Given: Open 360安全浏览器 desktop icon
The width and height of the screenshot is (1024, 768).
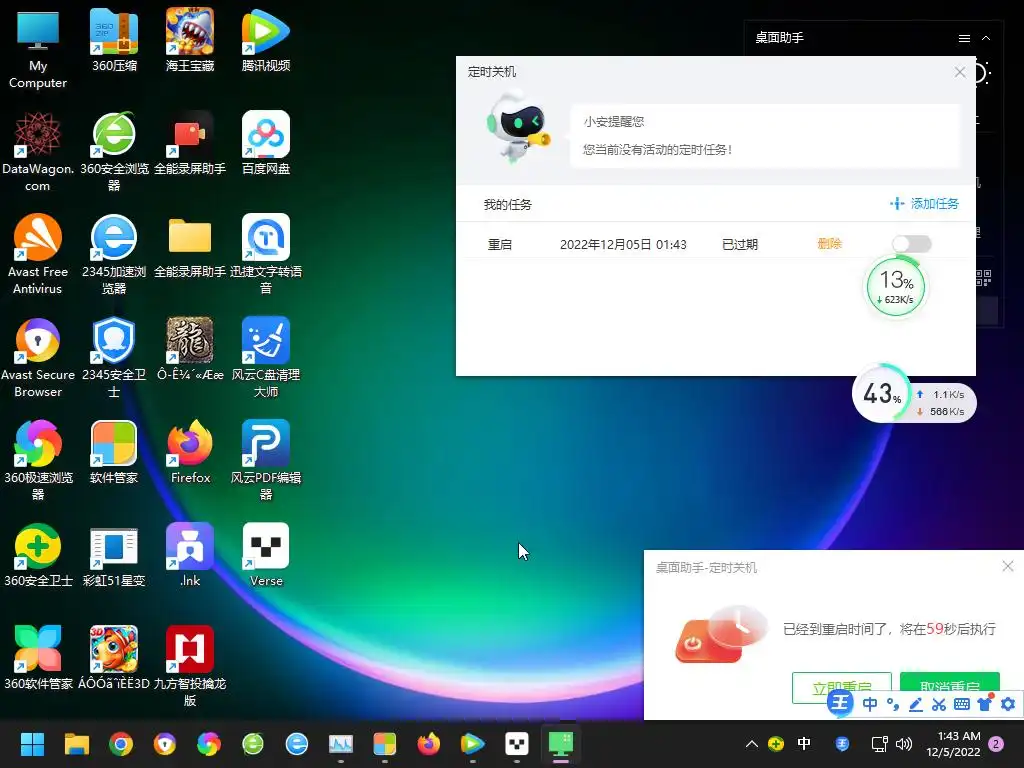Looking at the screenshot, I should [x=114, y=152].
